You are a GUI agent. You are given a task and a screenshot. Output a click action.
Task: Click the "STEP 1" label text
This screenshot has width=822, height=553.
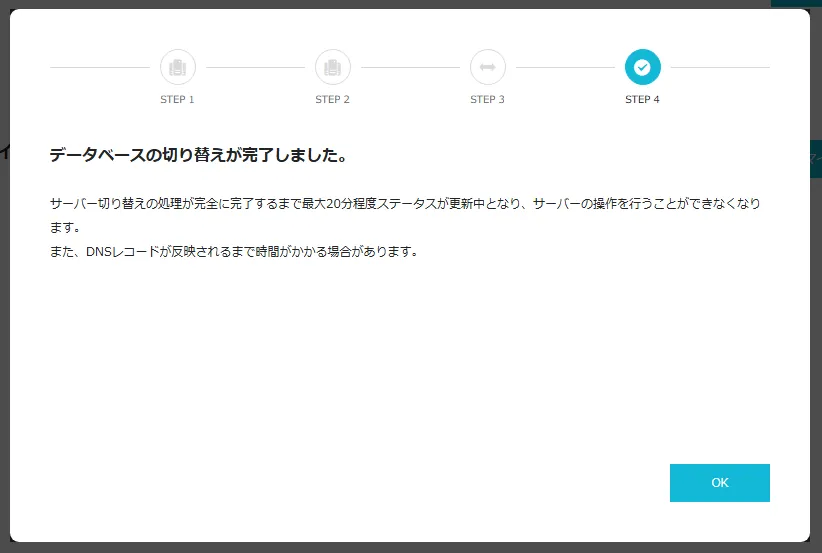tap(178, 100)
